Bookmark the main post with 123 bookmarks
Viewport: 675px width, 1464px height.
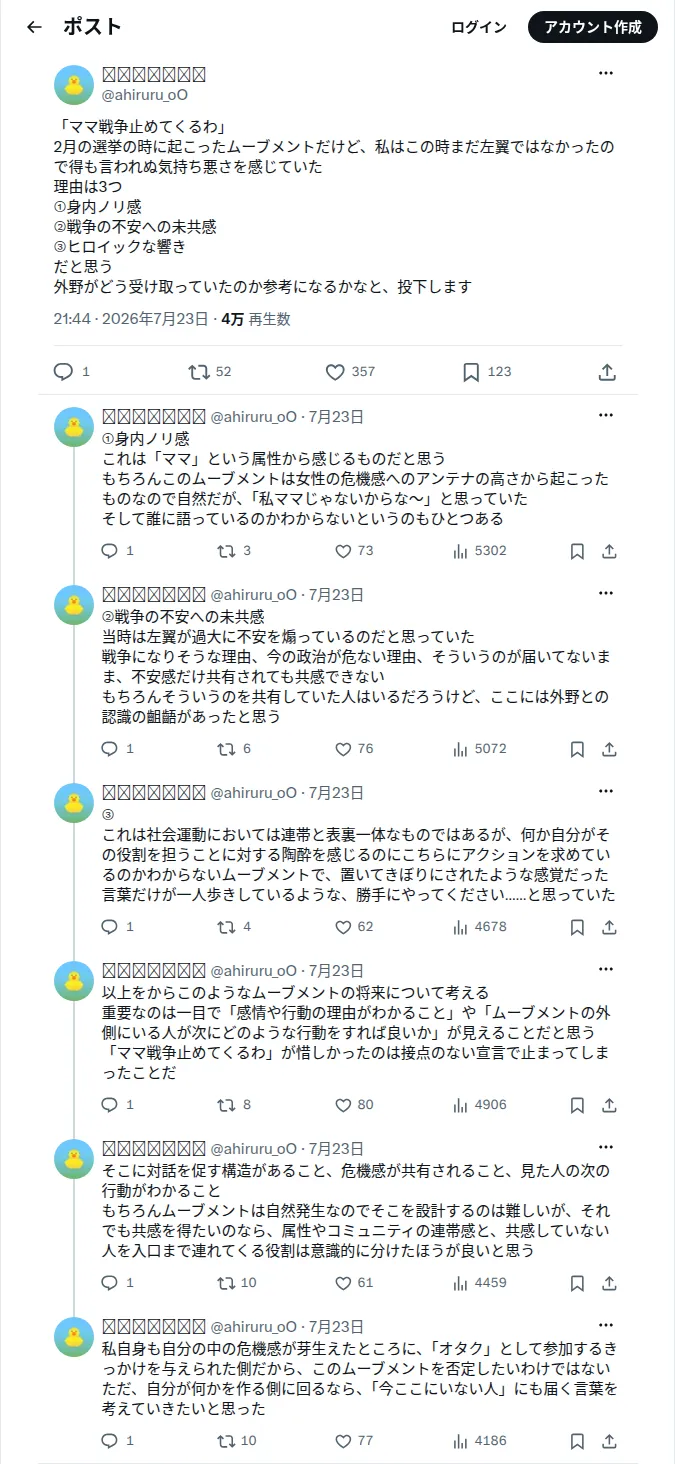click(487, 372)
